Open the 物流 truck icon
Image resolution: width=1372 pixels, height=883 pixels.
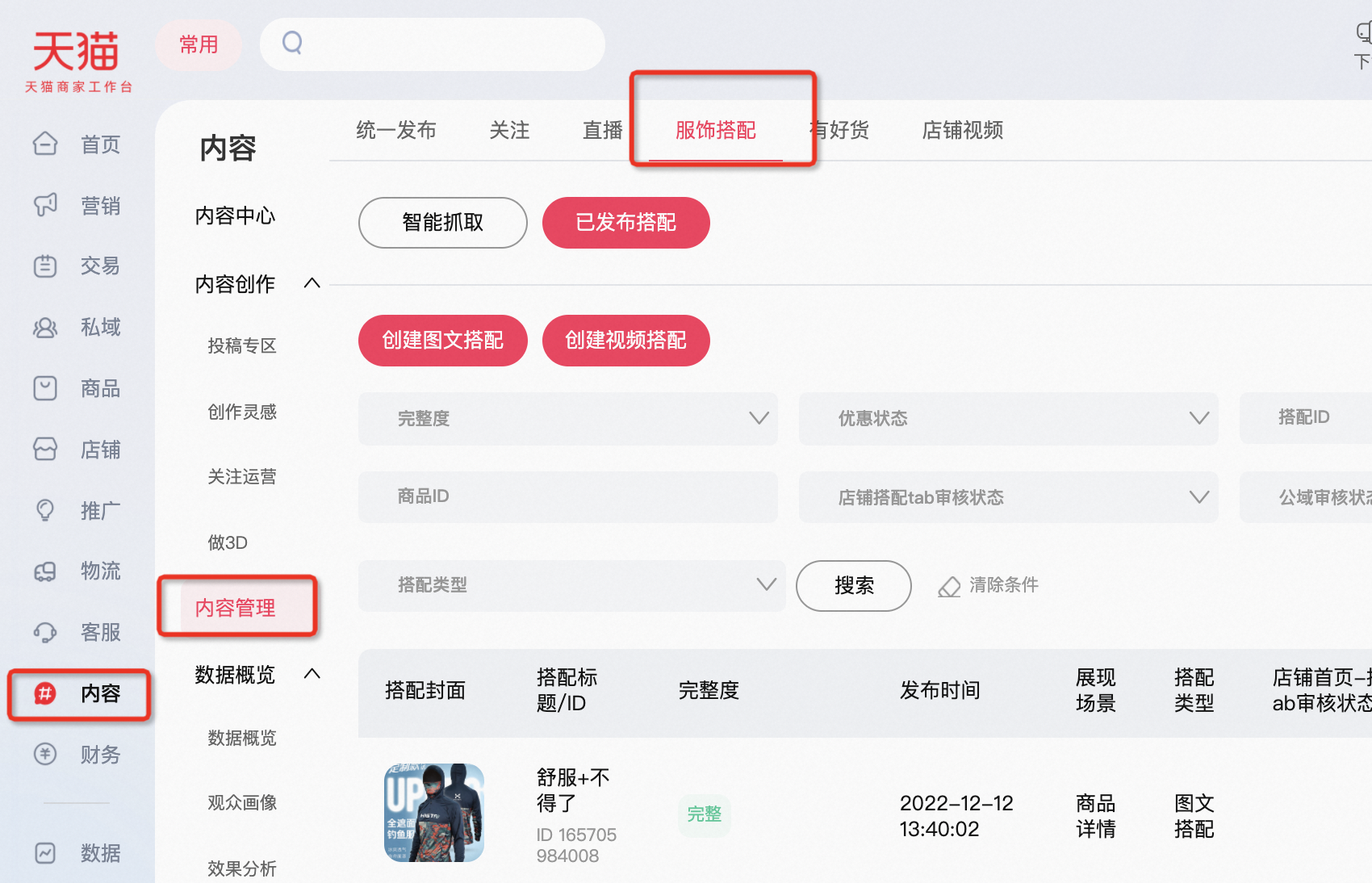[45, 571]
